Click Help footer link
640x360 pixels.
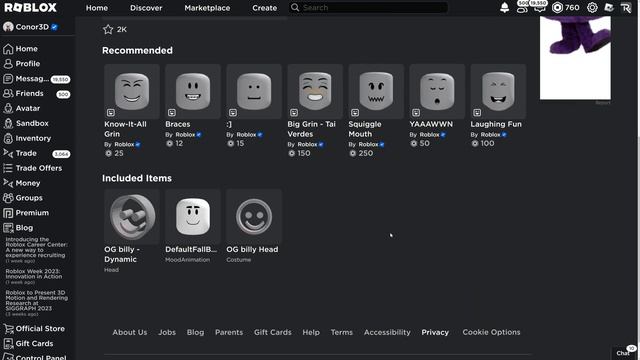pos(311,332)
